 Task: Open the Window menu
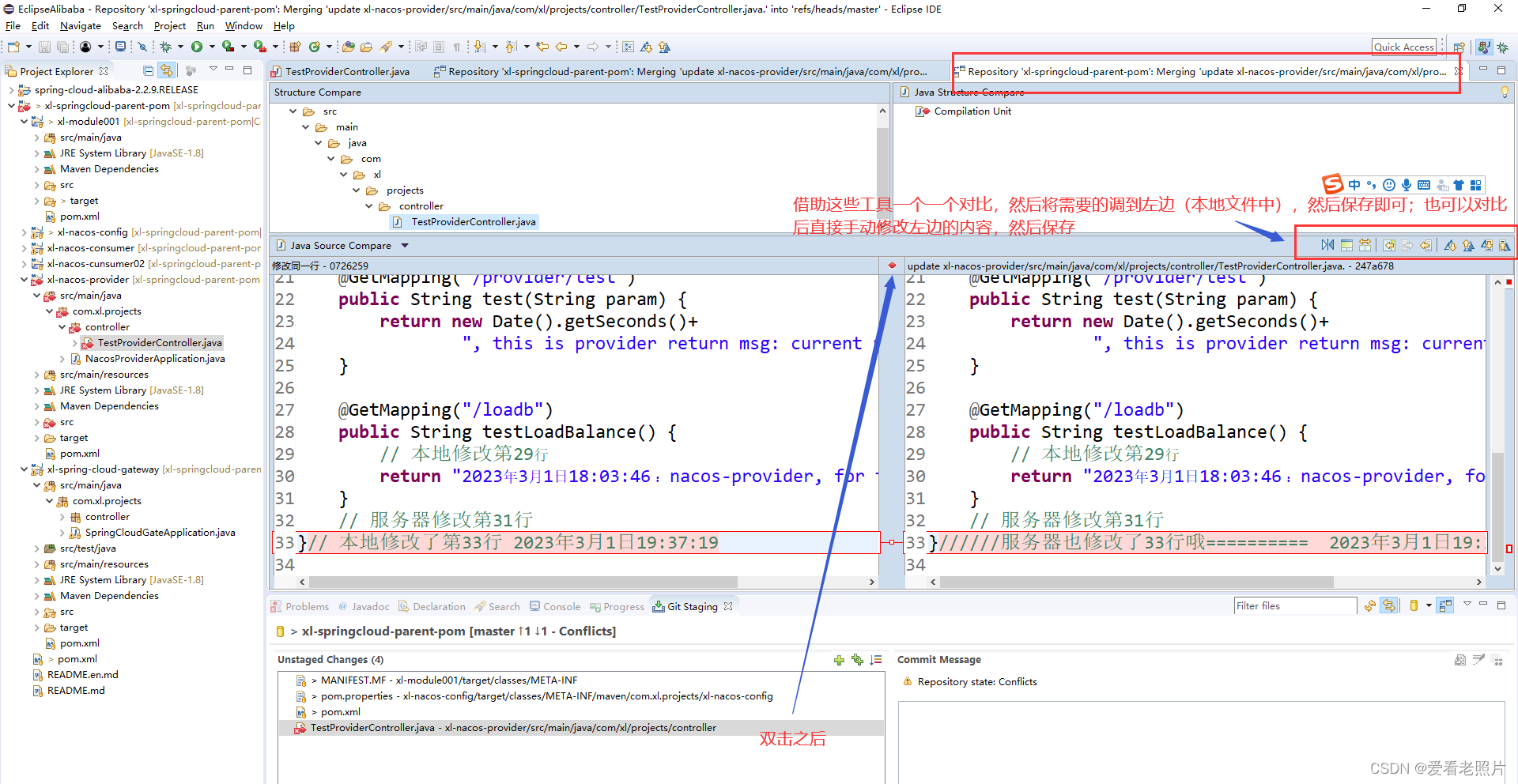[244, 26]
